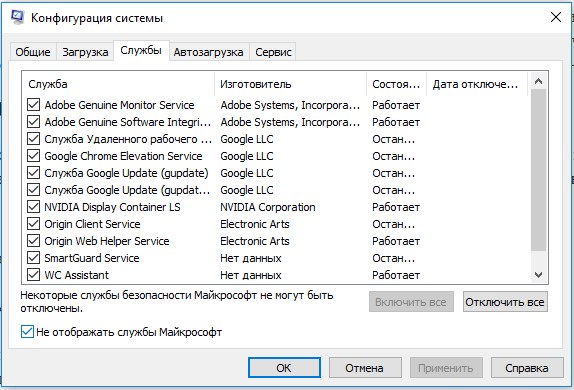
Task: Confirm with the OK button
Action: click(284, 368)
